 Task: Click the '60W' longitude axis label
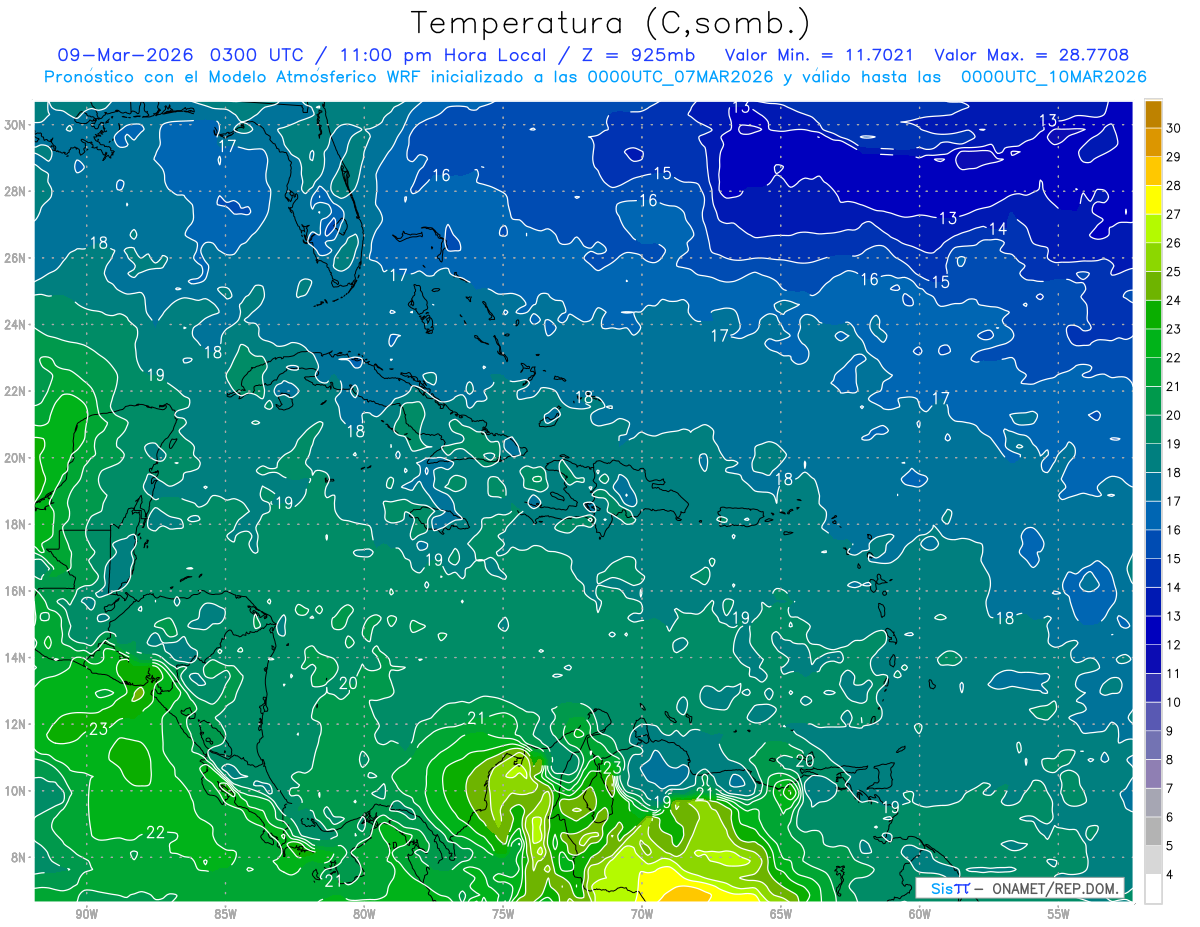click(x=920, y=914)
